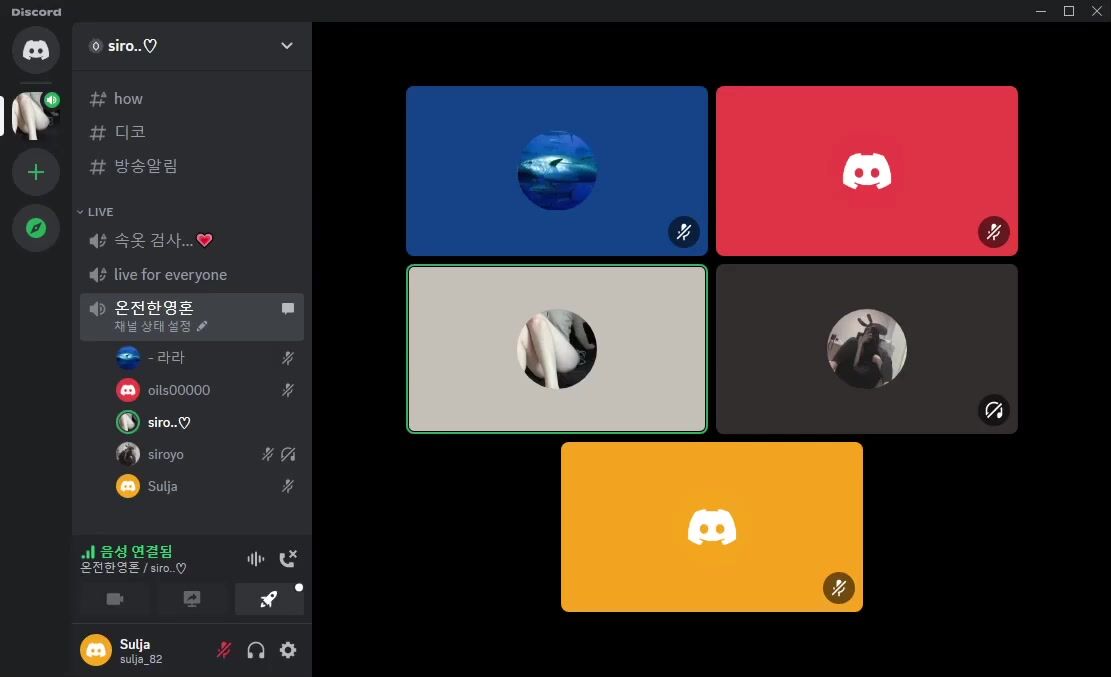Image resolution: width=1111 pixels, height=677 pixels.
Task: Unmute your microphone in user panel
Action: click(x=224, y=650)
